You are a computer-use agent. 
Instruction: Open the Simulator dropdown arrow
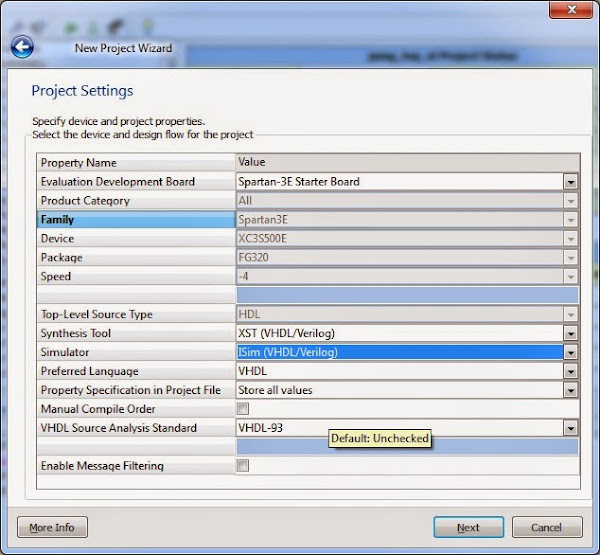(570, 352)
